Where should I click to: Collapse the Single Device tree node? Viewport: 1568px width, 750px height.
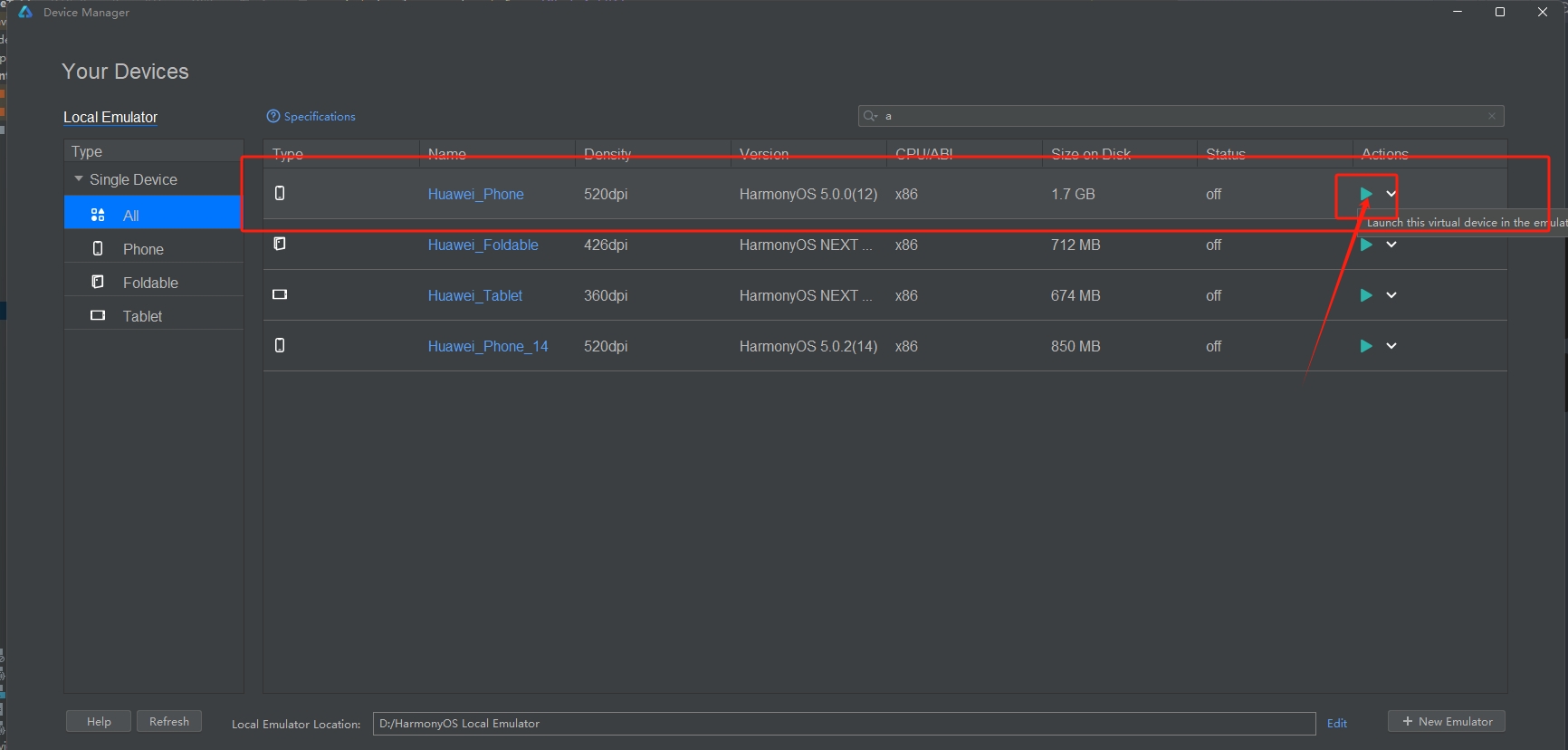(79, 179)
